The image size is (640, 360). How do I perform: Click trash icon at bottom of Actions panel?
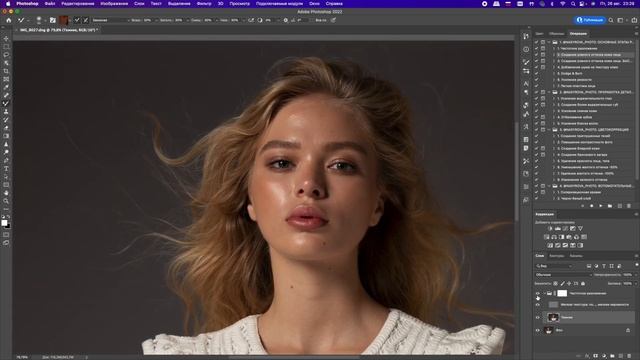(629, 206)
